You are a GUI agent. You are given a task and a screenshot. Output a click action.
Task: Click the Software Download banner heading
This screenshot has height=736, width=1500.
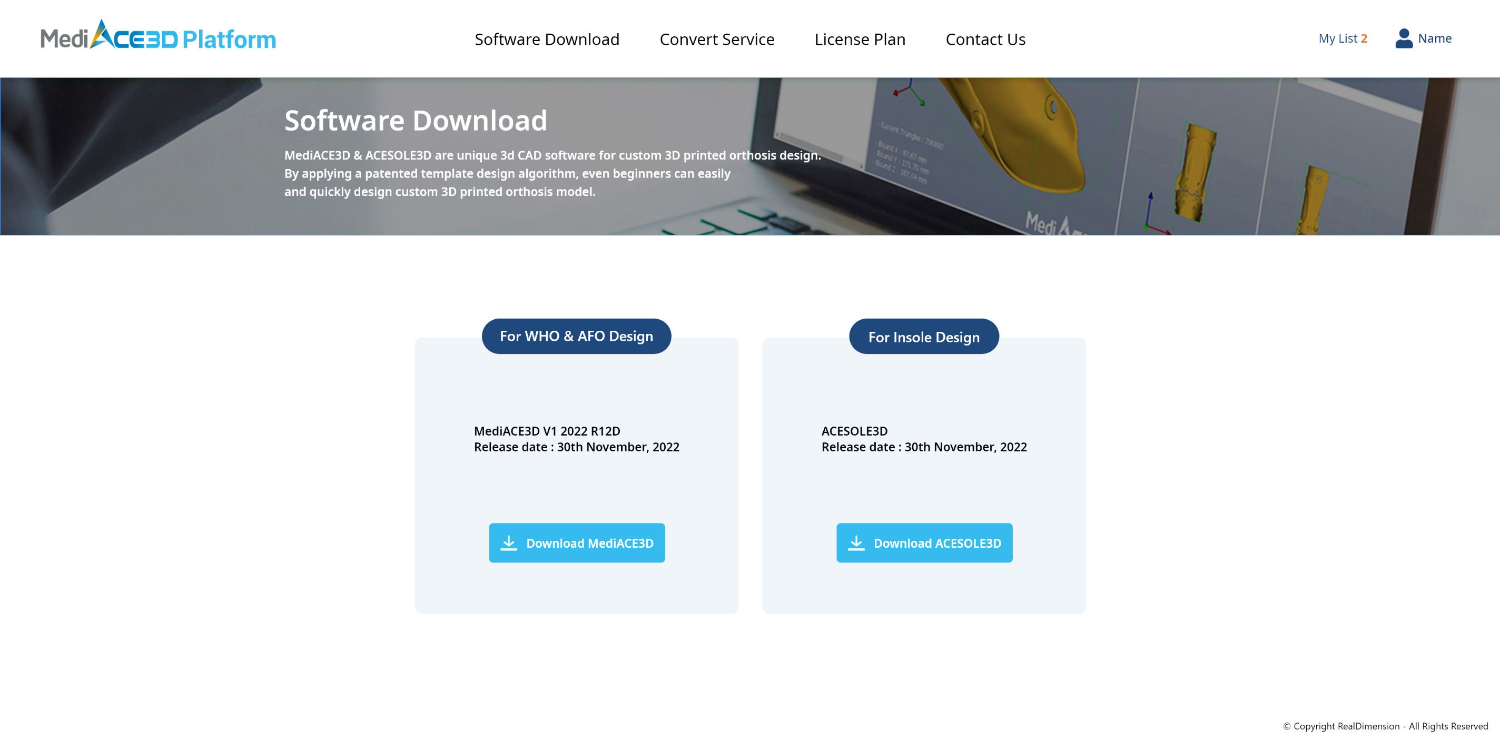416,120
